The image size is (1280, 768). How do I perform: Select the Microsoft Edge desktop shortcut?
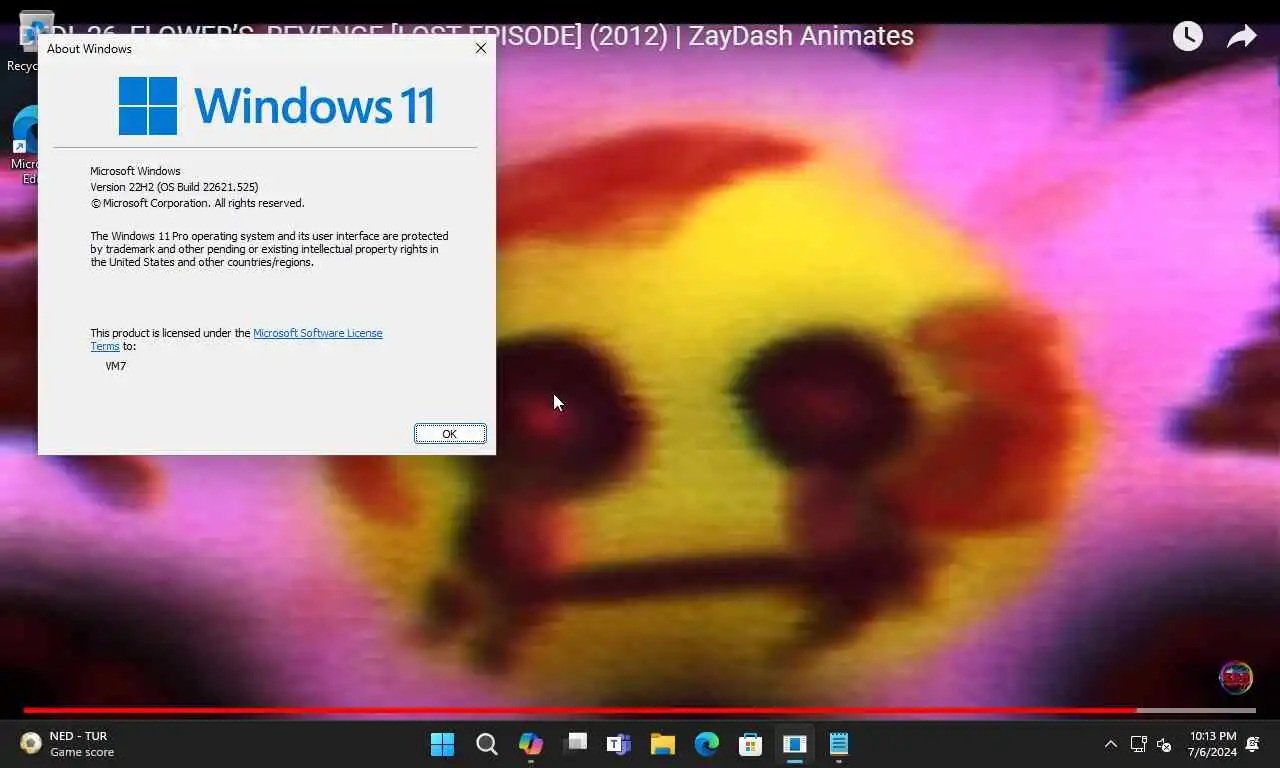26,146
